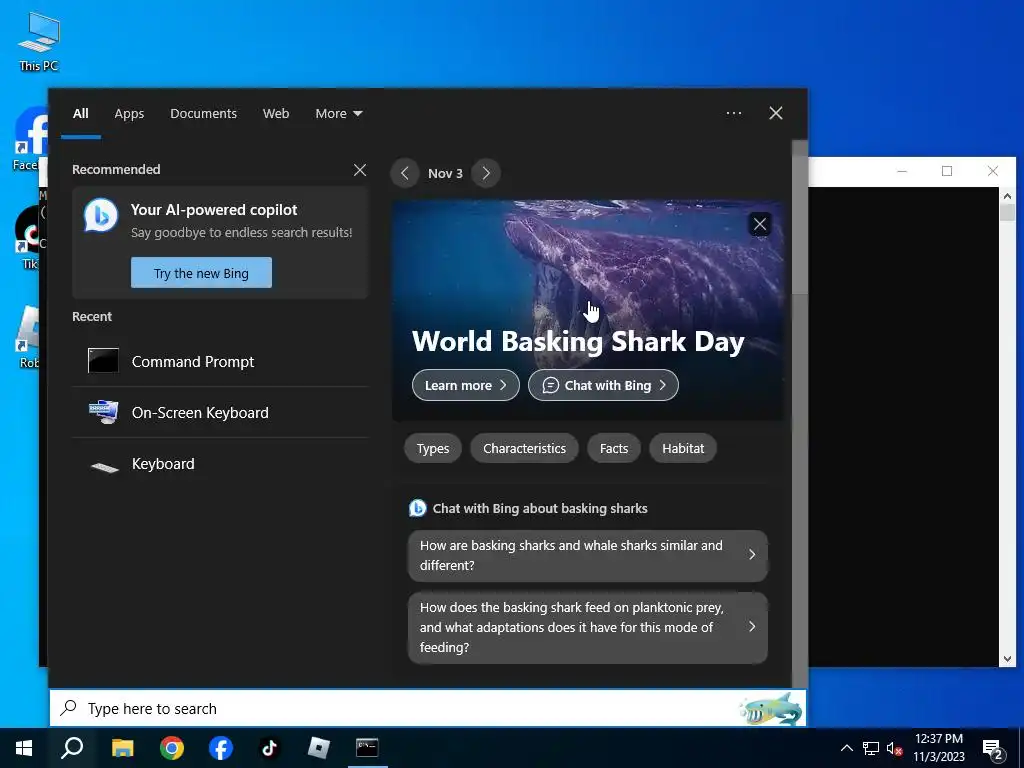
Task: Open the This PC desktop icon
Action: coord(39,40)
